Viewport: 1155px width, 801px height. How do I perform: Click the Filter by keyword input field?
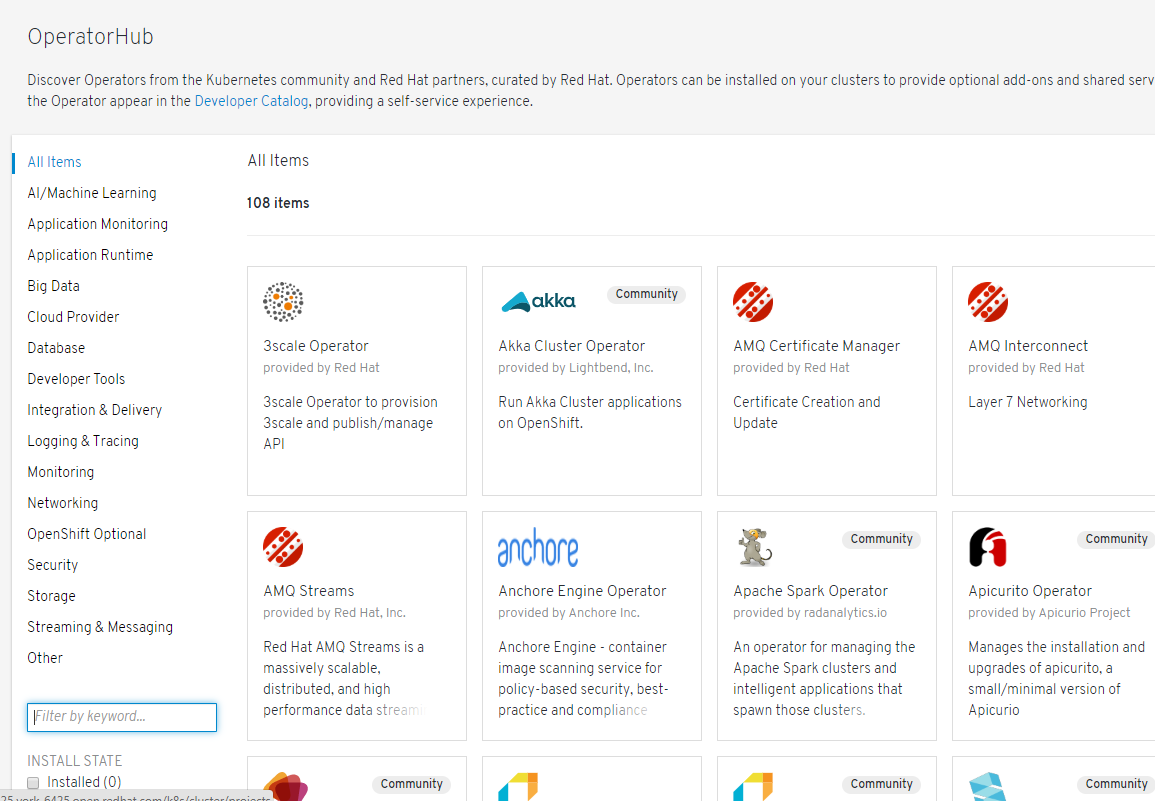coord(122,717)
